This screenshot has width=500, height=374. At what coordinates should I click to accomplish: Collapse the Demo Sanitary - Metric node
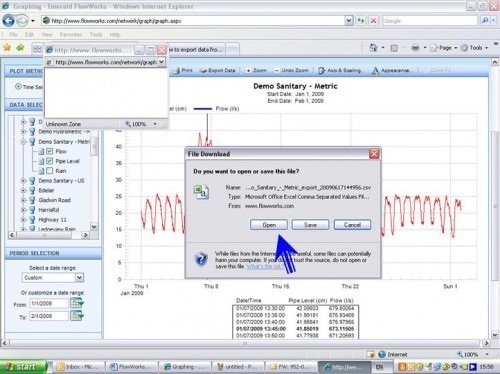click(x=23, y=142)
